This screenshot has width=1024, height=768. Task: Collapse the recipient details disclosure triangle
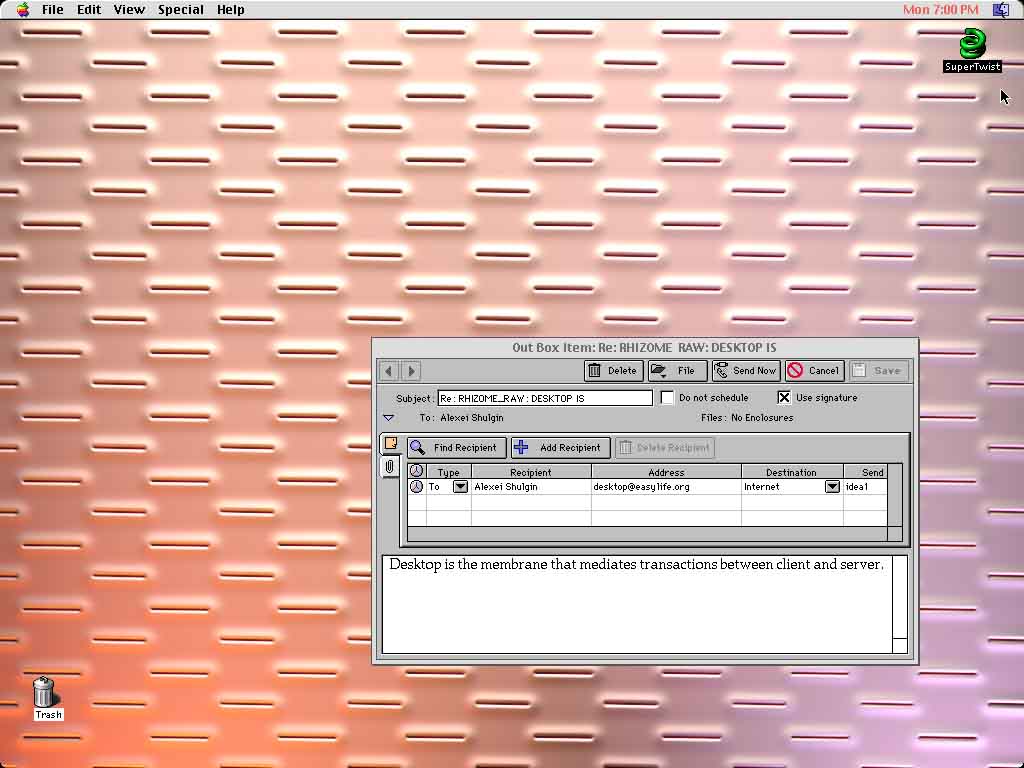coord(389,418)
